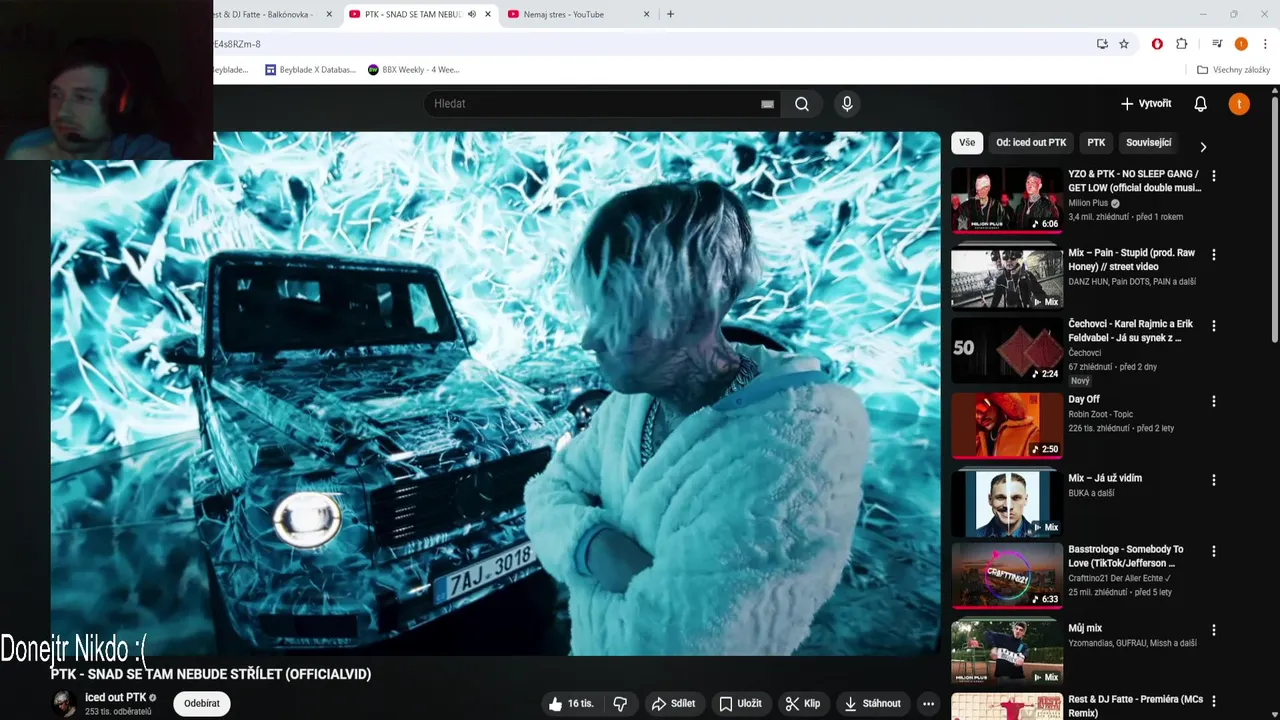
Task: Open iced out PTK channel avatar
Action: (x=64, y=703)
